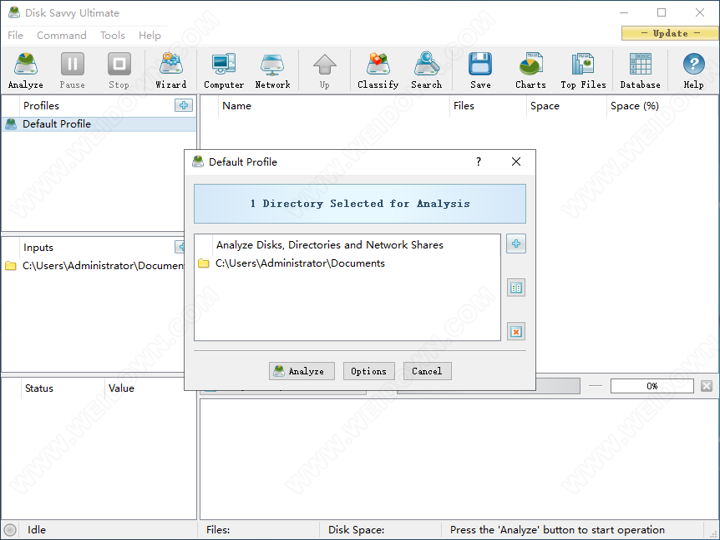This screenshot has width=720, height=540.
Task: Click the 'Disk Space:' status bar entry
Action: [356, 530]
